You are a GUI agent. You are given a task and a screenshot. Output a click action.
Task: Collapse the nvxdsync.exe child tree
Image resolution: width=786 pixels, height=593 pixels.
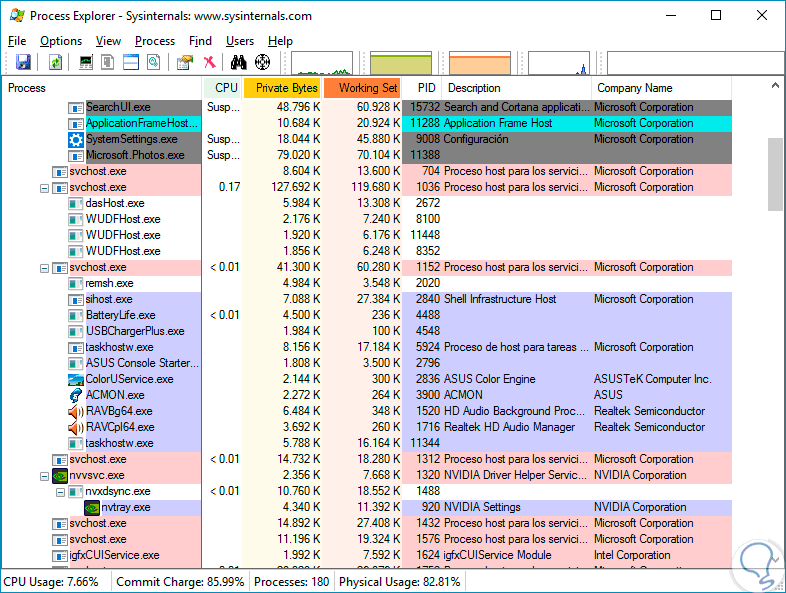61,491
